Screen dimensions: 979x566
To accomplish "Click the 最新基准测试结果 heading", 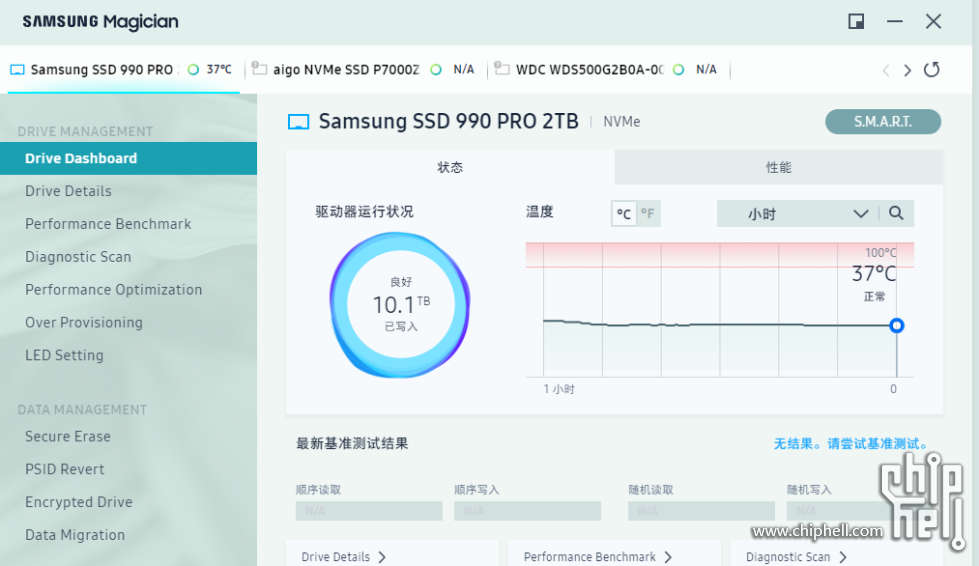I will 352,444.
